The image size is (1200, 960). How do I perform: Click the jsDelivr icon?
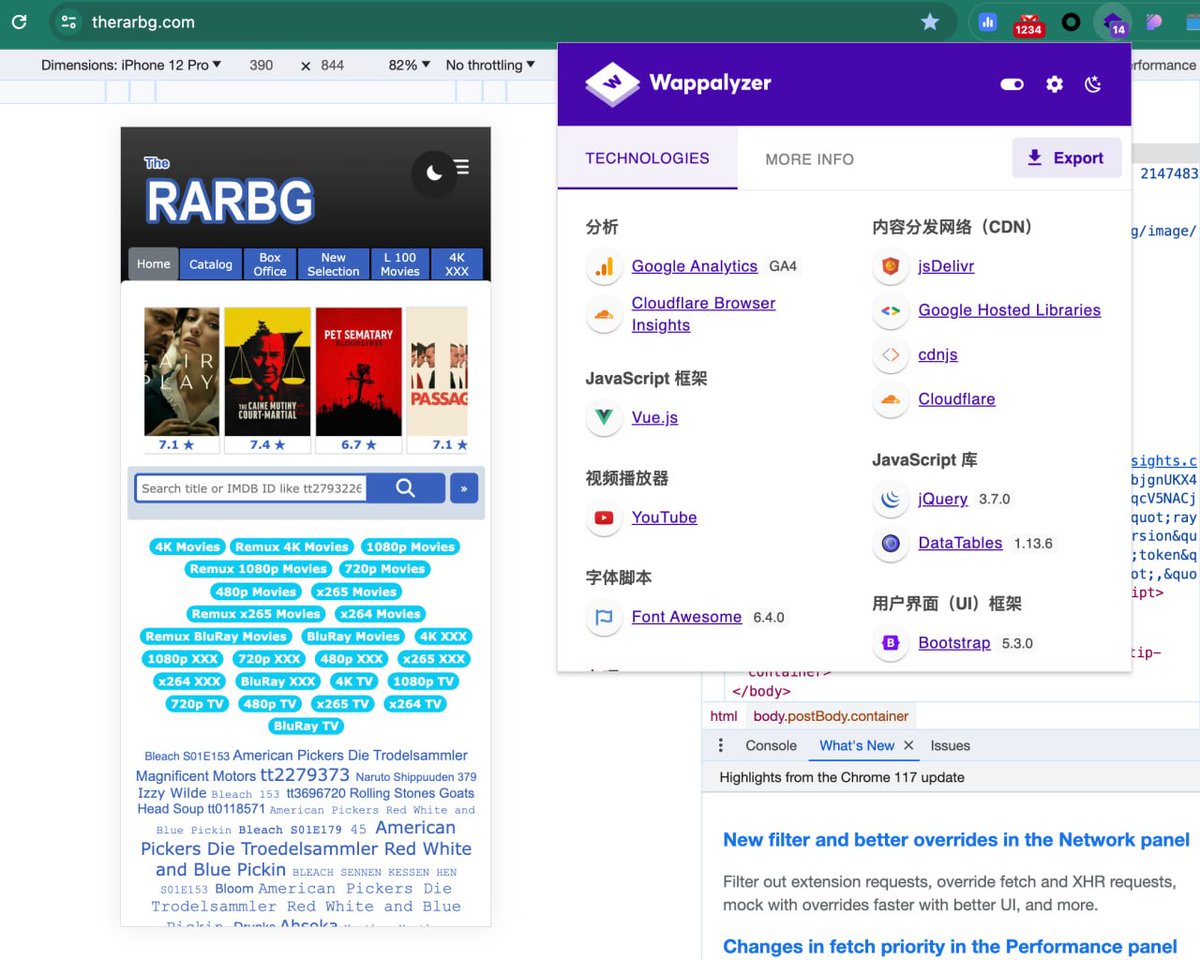tap(890, 267)
